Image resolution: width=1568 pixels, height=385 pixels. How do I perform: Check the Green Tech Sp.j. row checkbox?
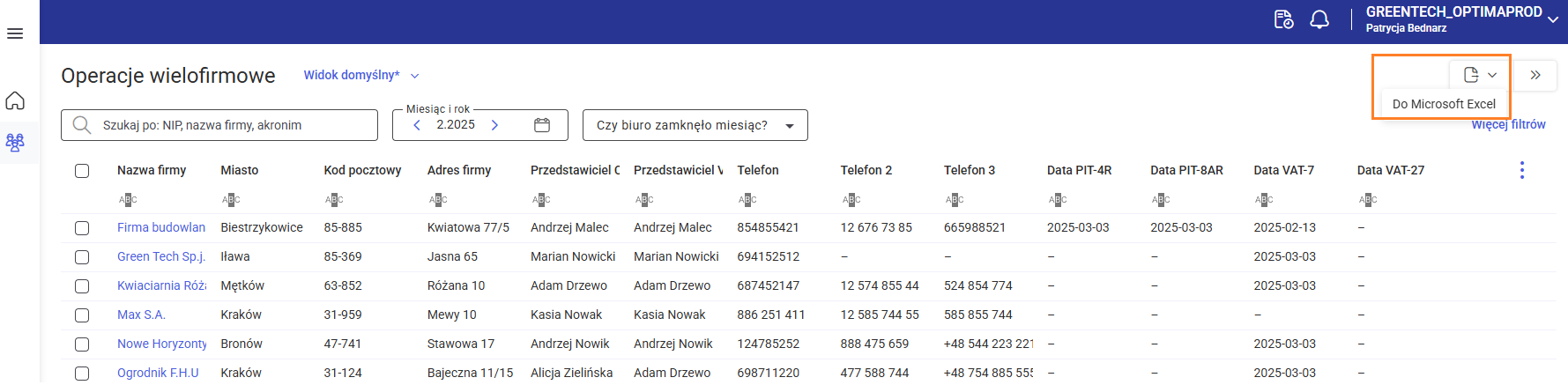pyautogui.click(x=82, y=257)
